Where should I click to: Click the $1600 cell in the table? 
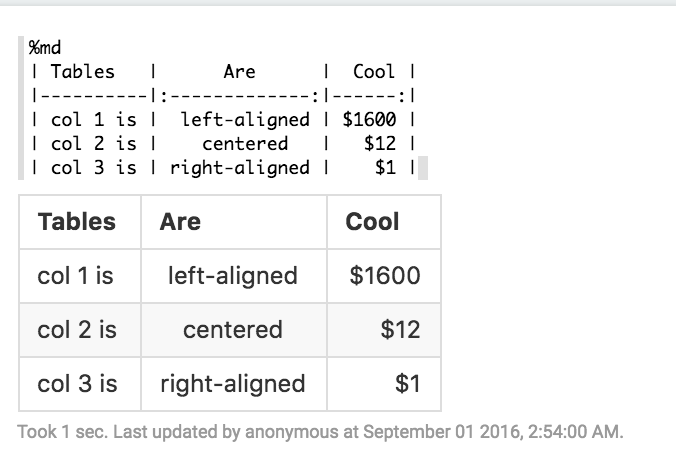tap(385, 276)
